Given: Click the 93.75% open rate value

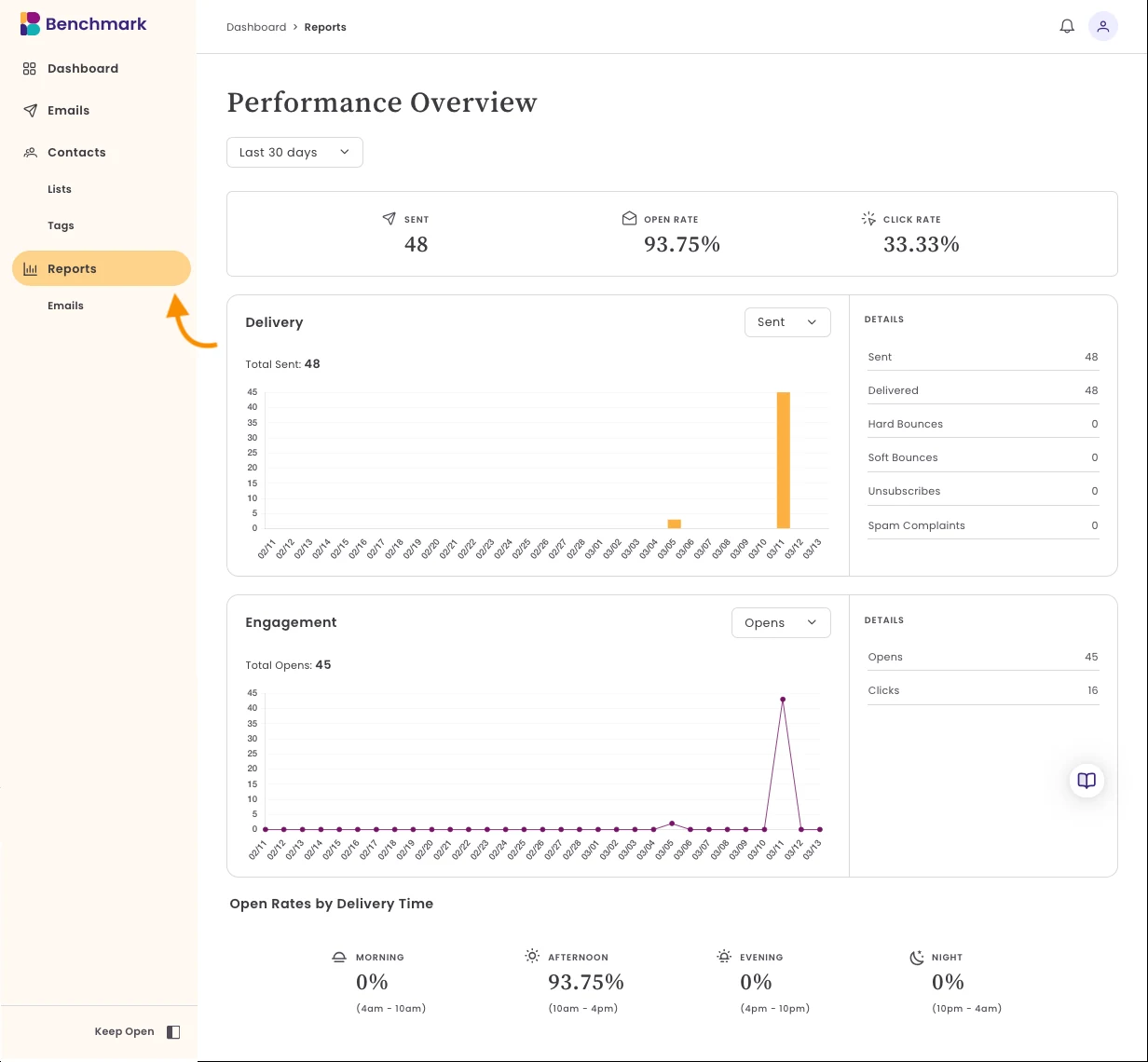Looking at the screenshot, I should 682,244.
